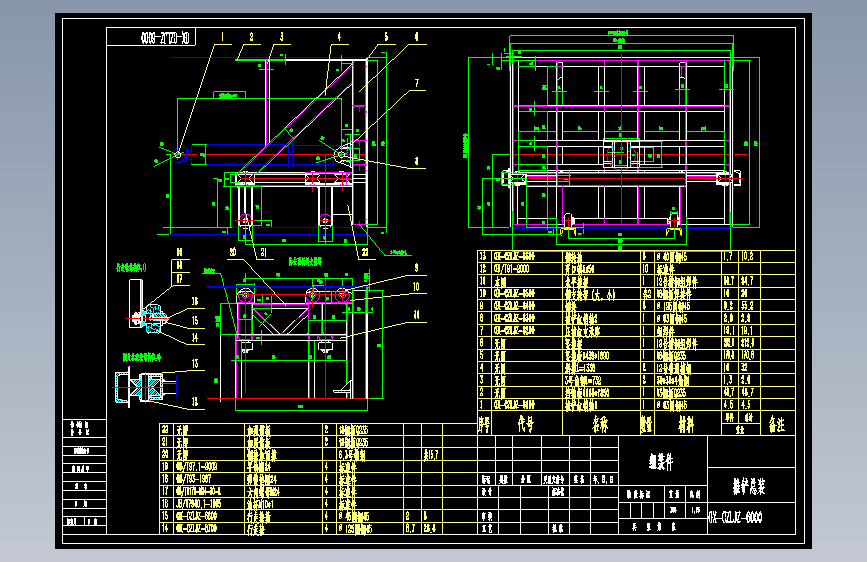Click leader callout number 5 above side view

click(386, 37)
